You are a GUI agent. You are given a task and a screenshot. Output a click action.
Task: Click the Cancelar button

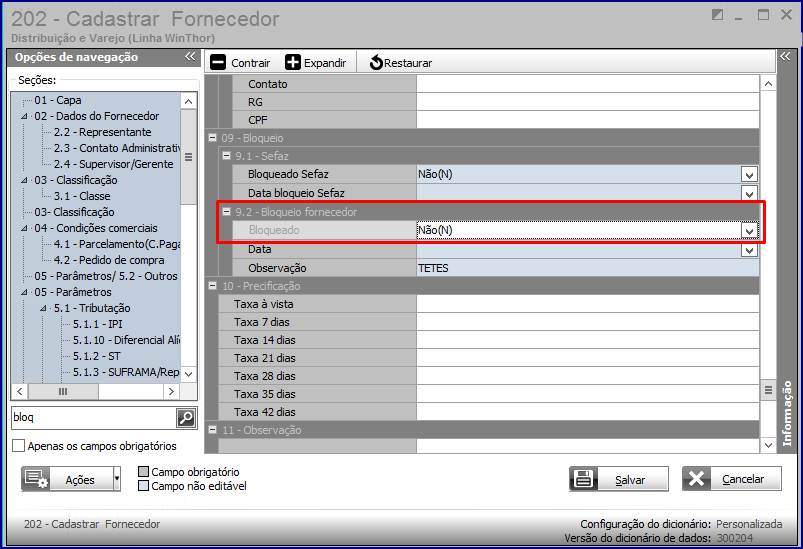(732, 479)
